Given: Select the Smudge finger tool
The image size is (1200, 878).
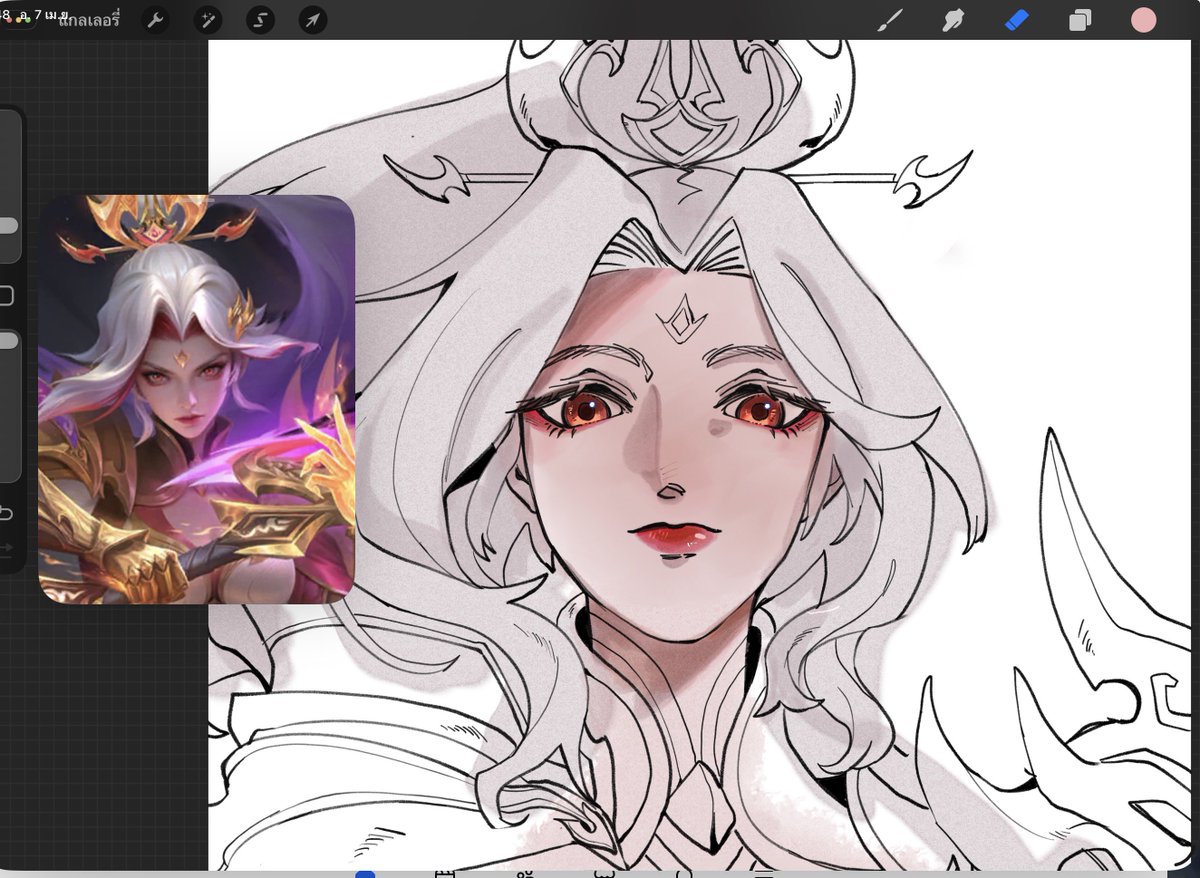Looking at the screenshot, I should (953, 20).
